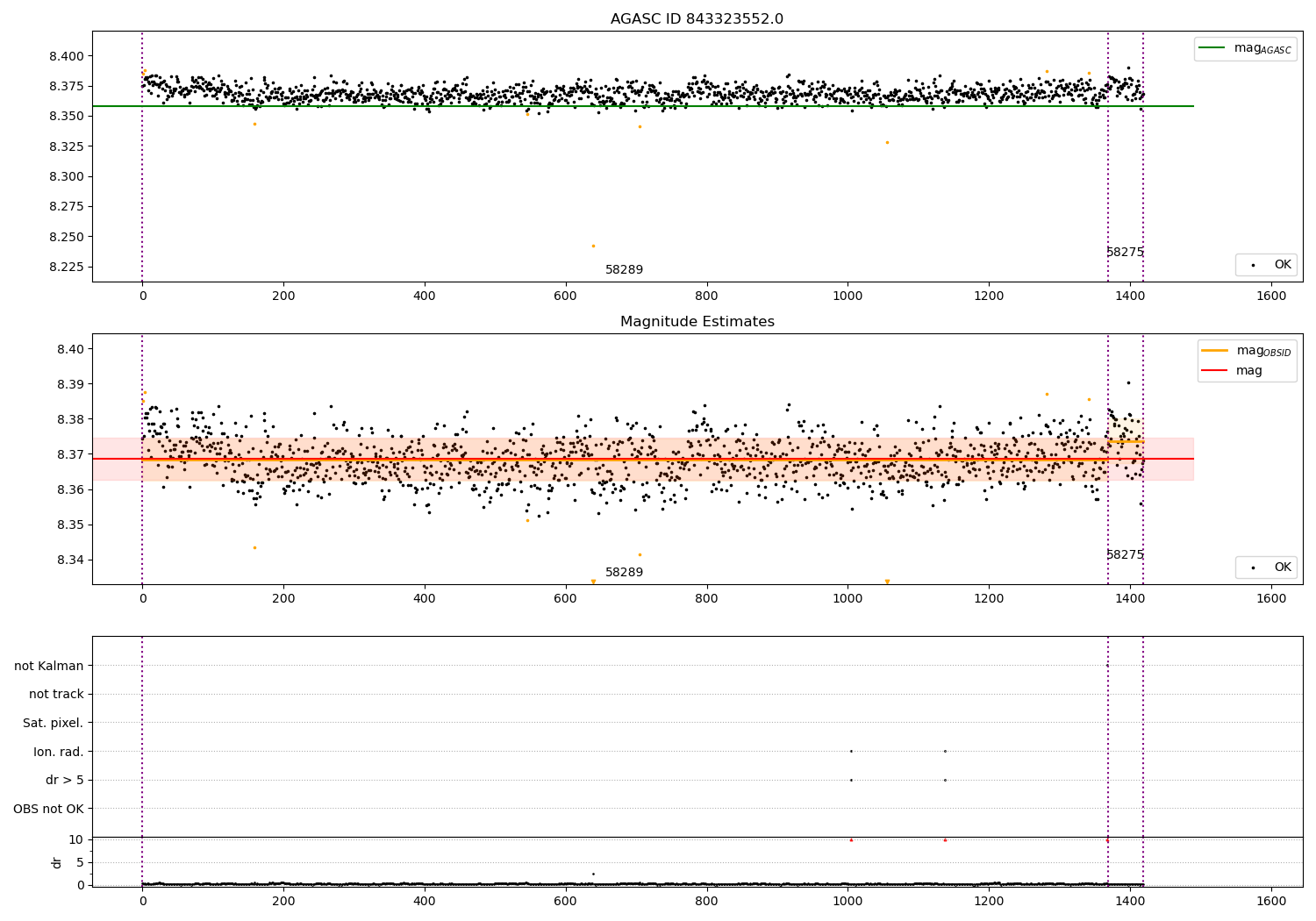Screen dimensions: 1316x921
Task: Click the 'not Kalman' axis label
Action: click(x=49, y=666)
